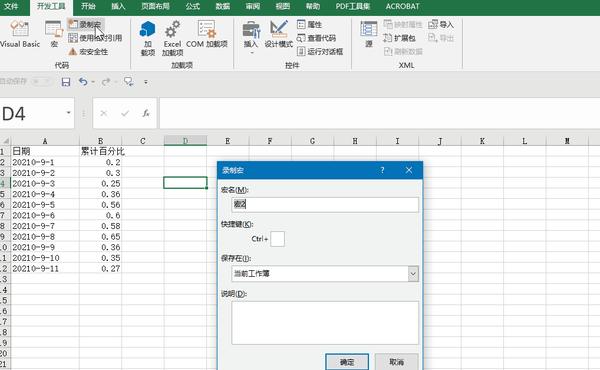Open the undo history dropdown arrow
This screenshot has width=600, height=370.
pyautogui.click(x=93, y=82)
